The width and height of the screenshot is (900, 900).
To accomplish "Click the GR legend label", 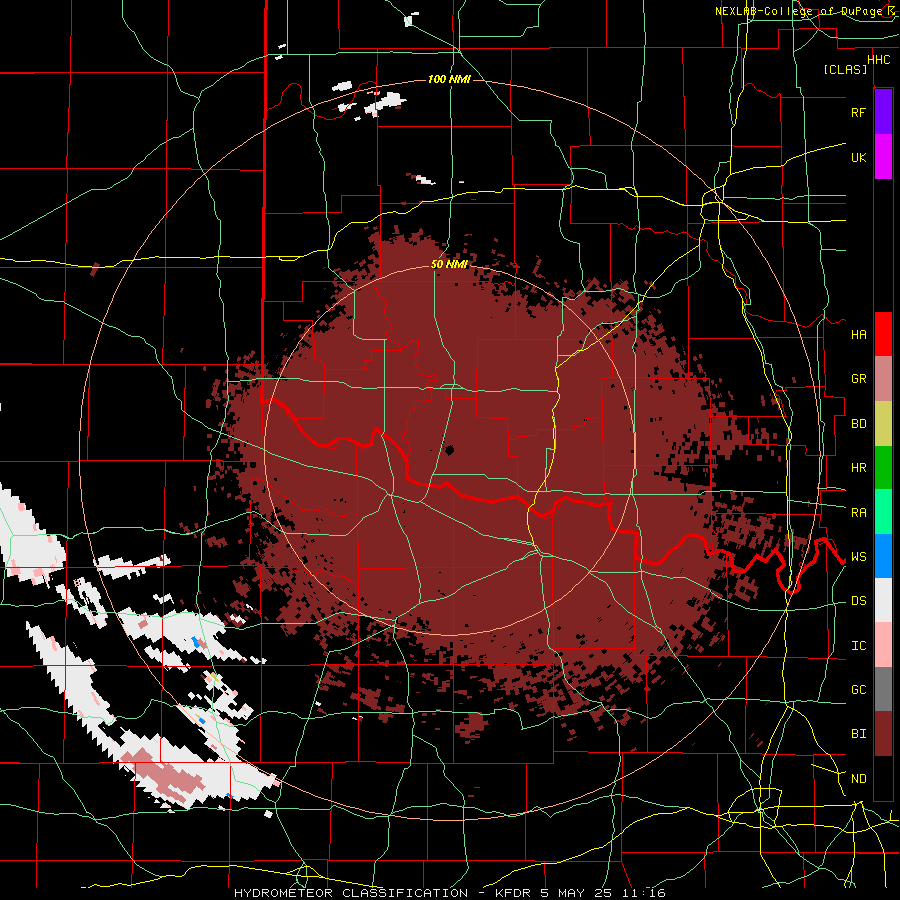I will 858,379.
